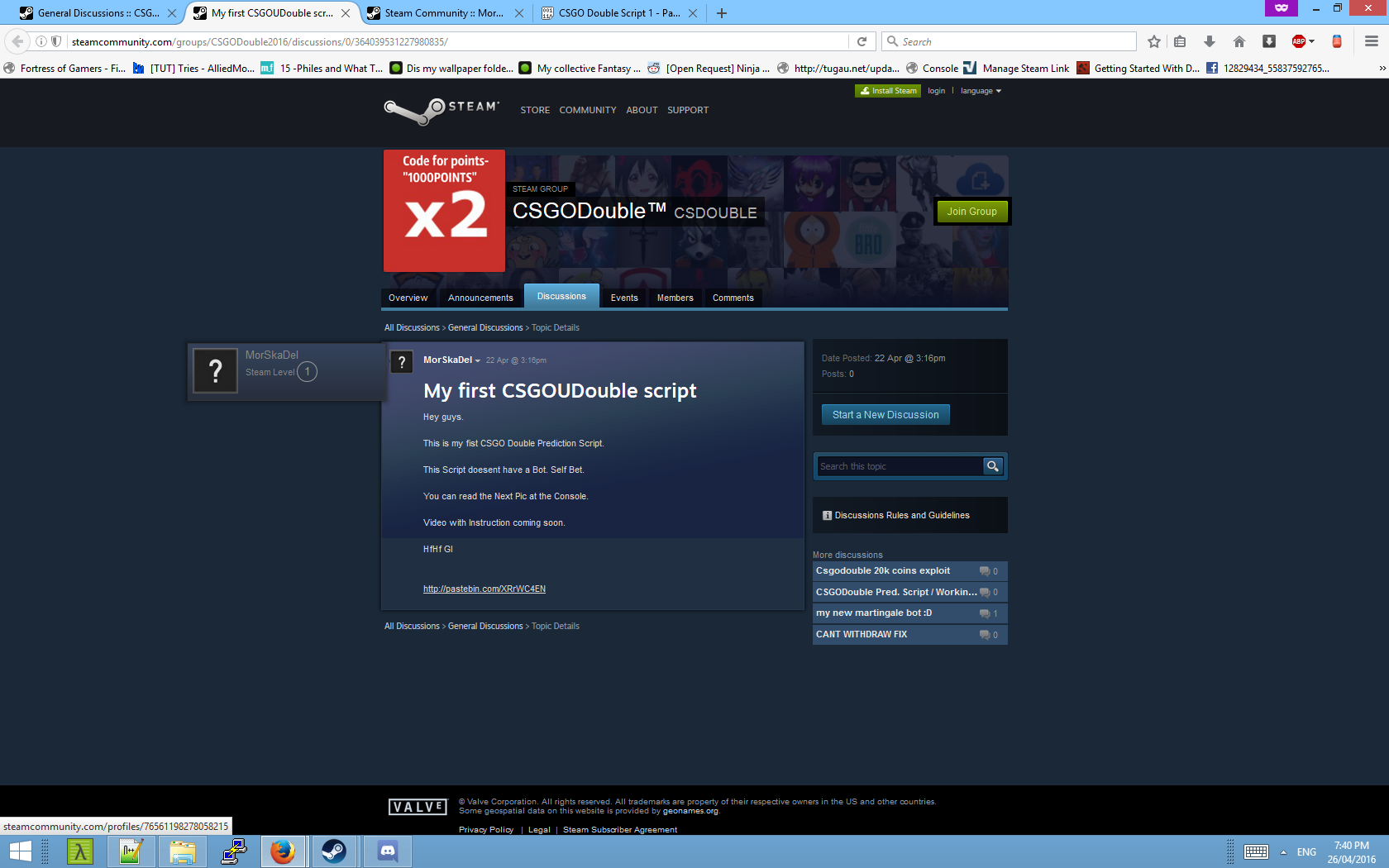This screenshot has height=868, width=1389.
Task: Open the Firefox hamburger menu
Action: (x=1371, y=41)
